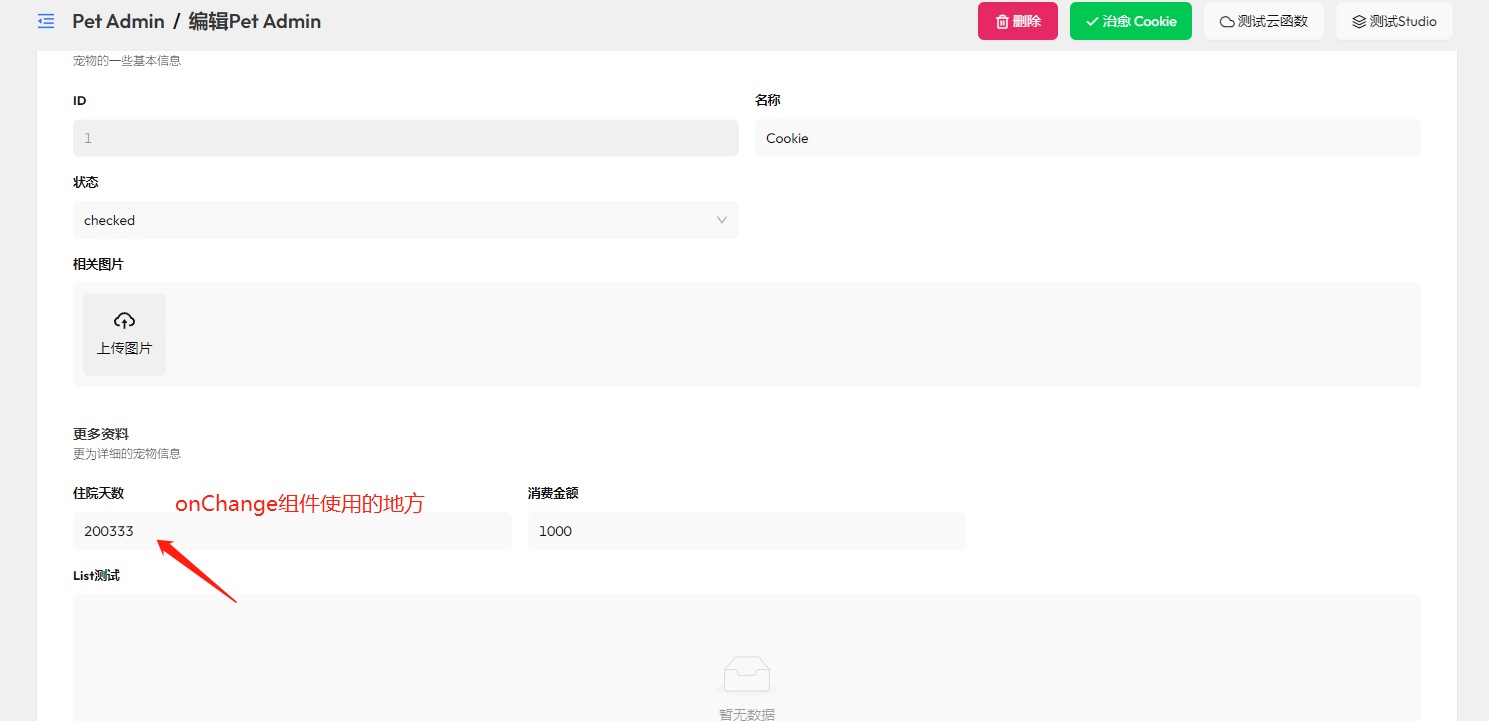Click the trash icon on the 删除 button
1489x721 pixels.
(1001, 21)
